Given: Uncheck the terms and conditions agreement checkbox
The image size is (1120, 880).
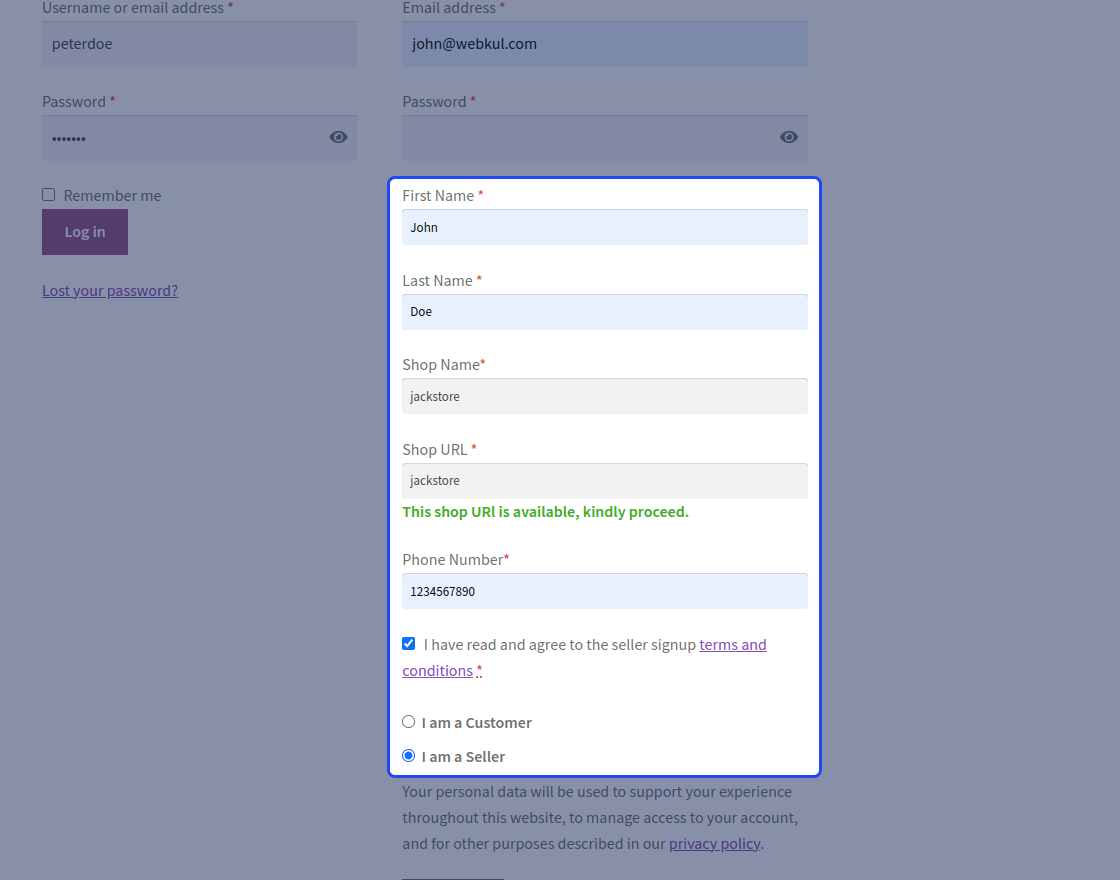Looking at the screenshot, I should coord(408,643).
